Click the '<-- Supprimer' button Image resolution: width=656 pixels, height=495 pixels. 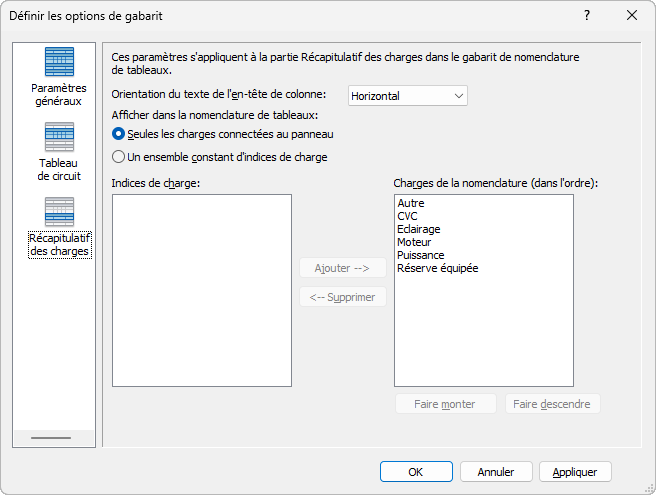[343, 297]
